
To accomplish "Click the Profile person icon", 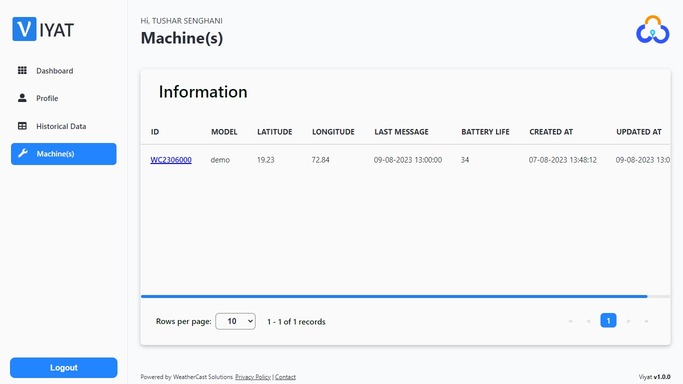I will pos(22,98).
